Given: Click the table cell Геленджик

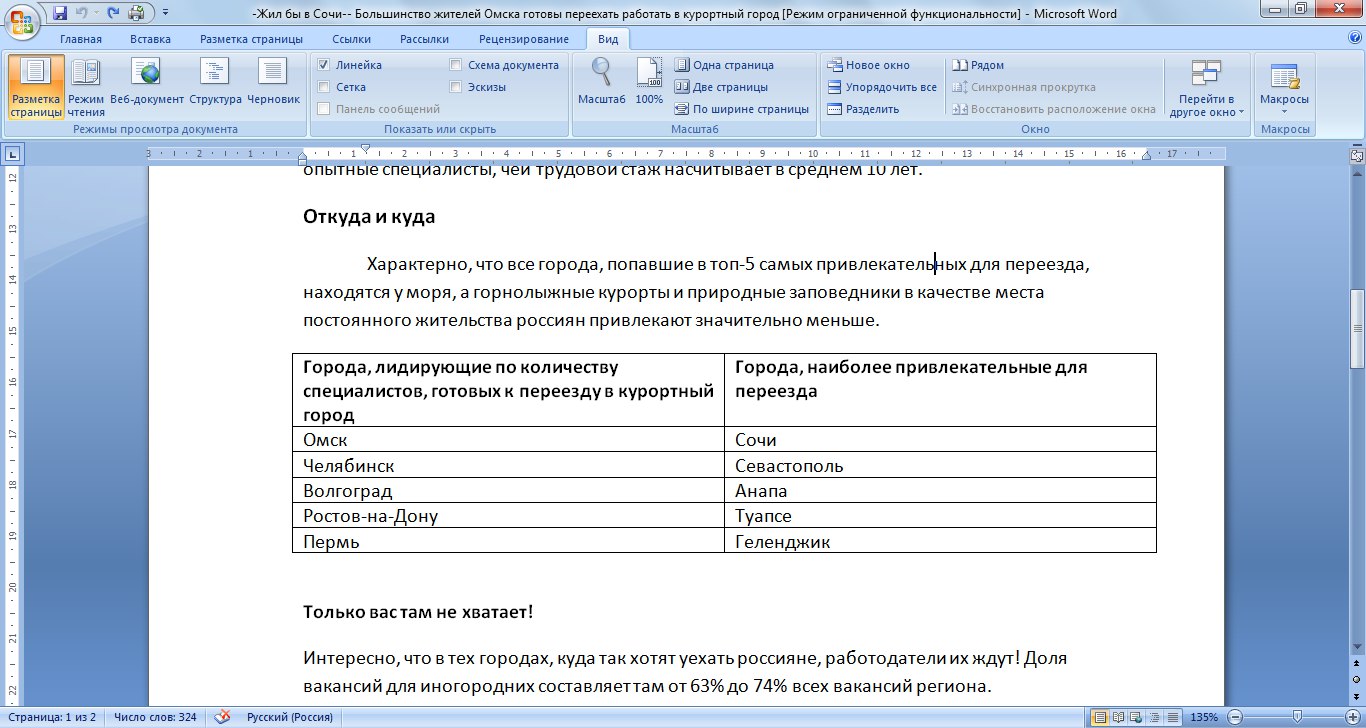Looking at the screenshot, I should coord(940,541).
